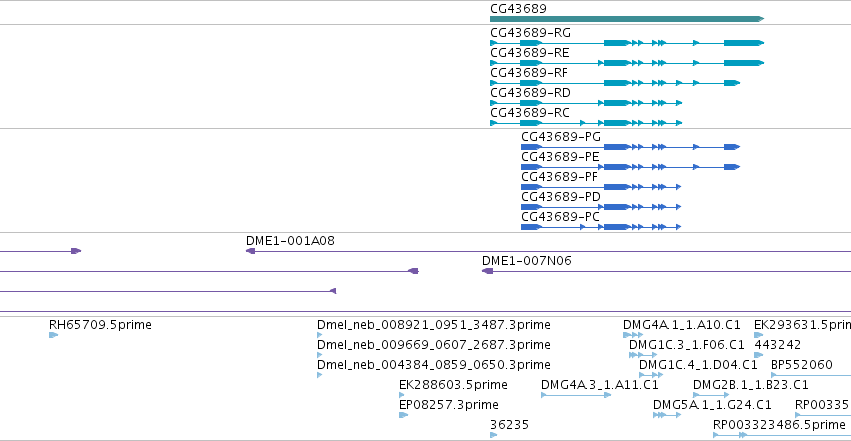Select the EK288603.5prime label
851x441 pixels.
(x=453, y=385)
